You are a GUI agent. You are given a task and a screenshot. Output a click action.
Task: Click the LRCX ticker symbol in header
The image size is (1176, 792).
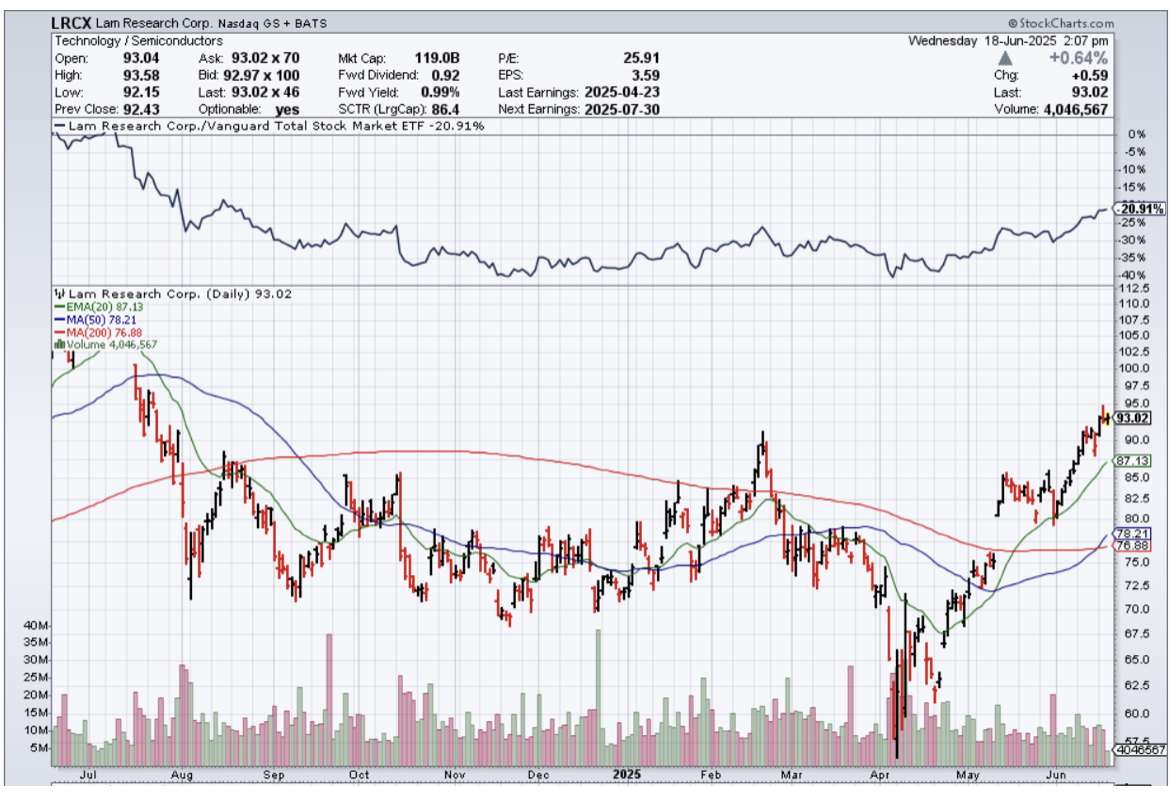72,23
